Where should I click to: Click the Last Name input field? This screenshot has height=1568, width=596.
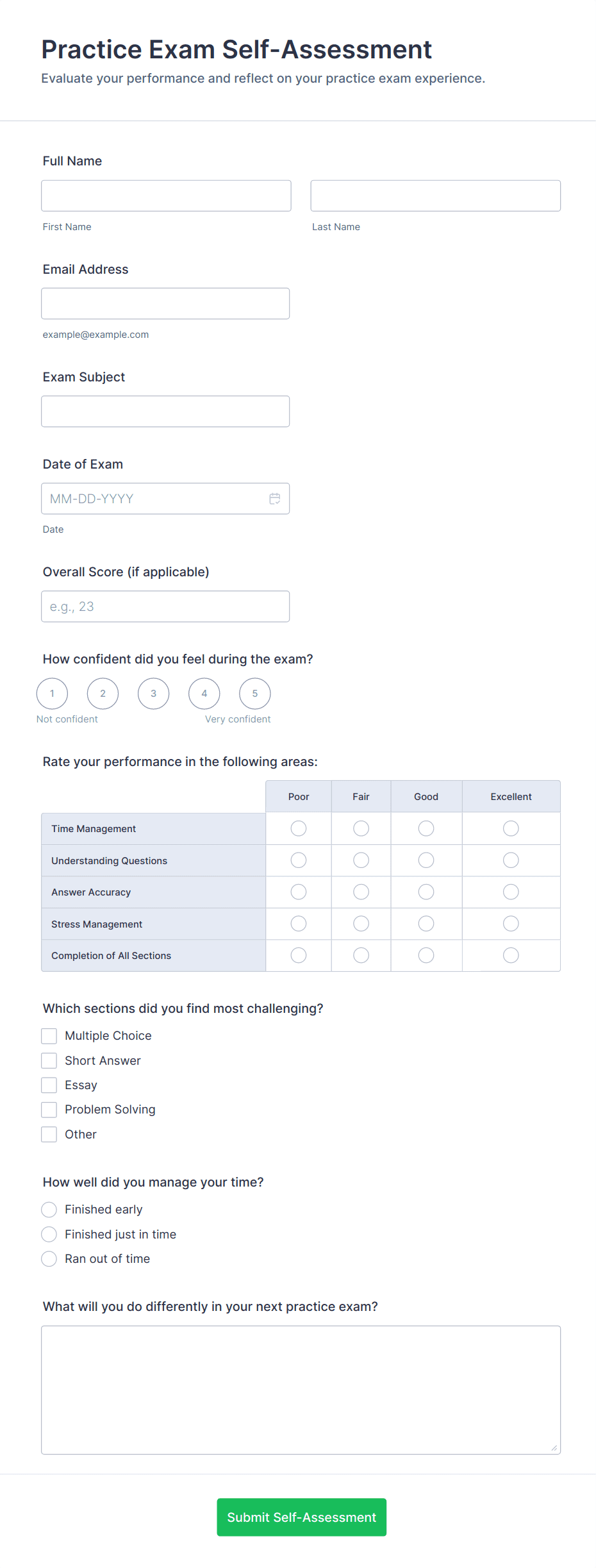(x=435, y=196)
